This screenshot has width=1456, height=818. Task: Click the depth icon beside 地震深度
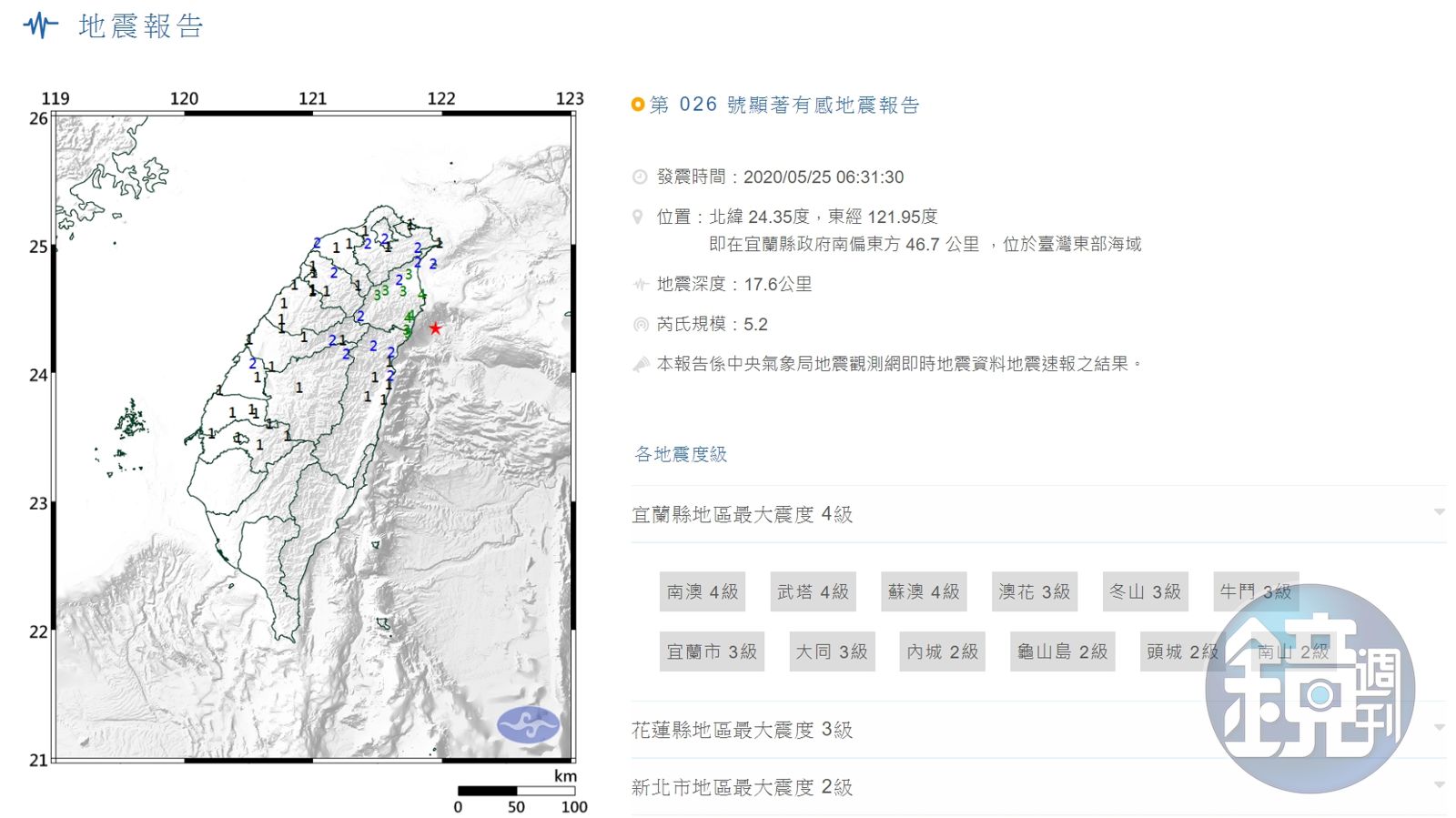coord(641,285)
